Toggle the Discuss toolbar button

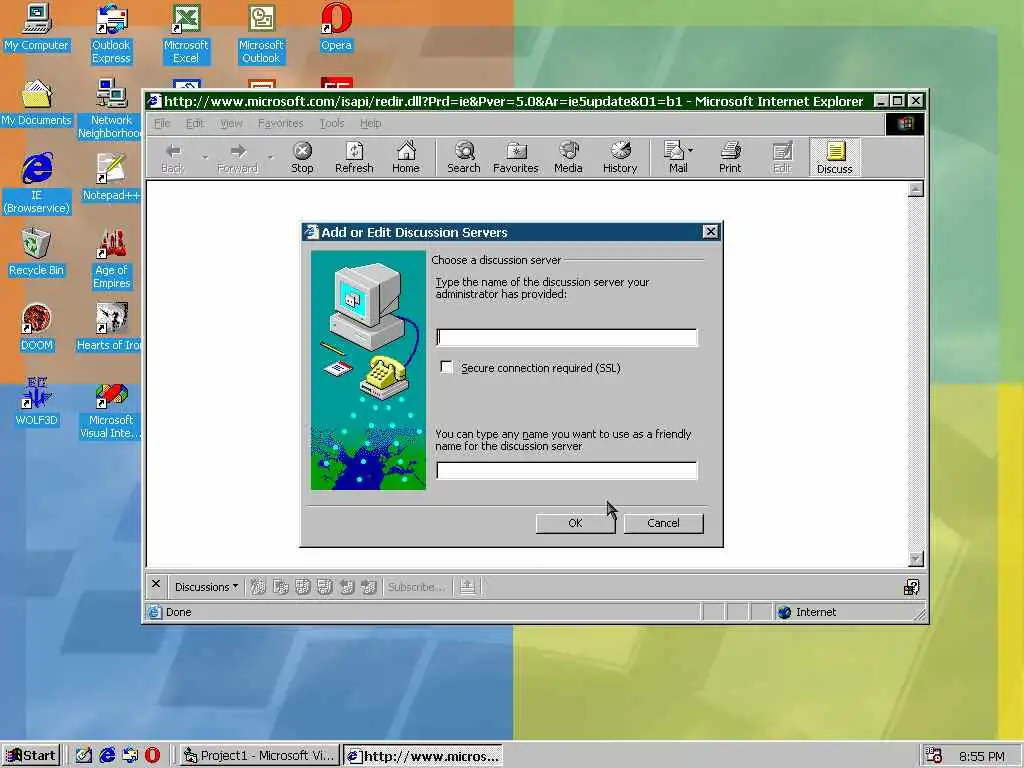(835, 157)
